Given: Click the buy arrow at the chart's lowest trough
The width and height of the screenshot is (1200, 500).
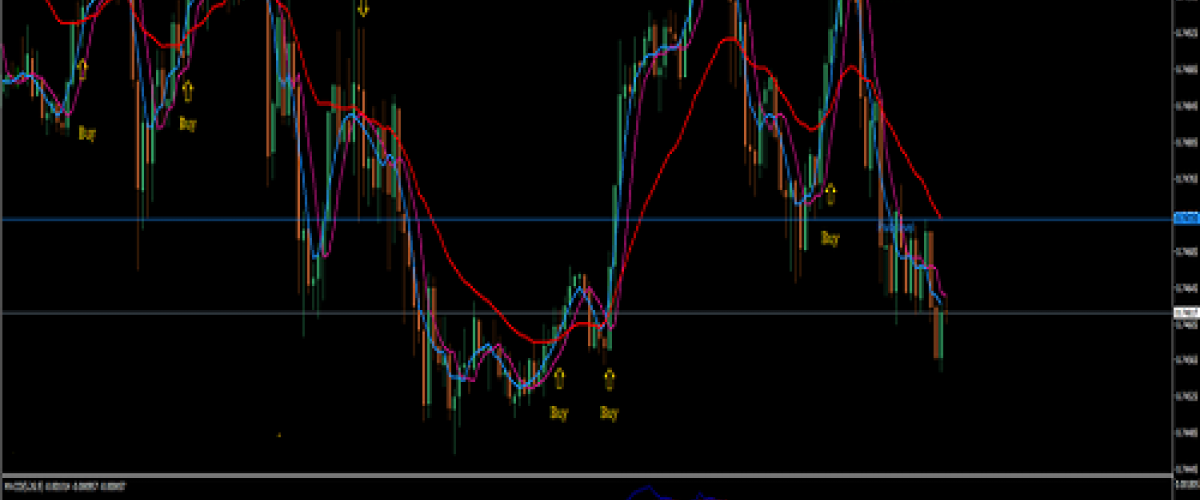Looking at the screenshot, I should [559, 378].
